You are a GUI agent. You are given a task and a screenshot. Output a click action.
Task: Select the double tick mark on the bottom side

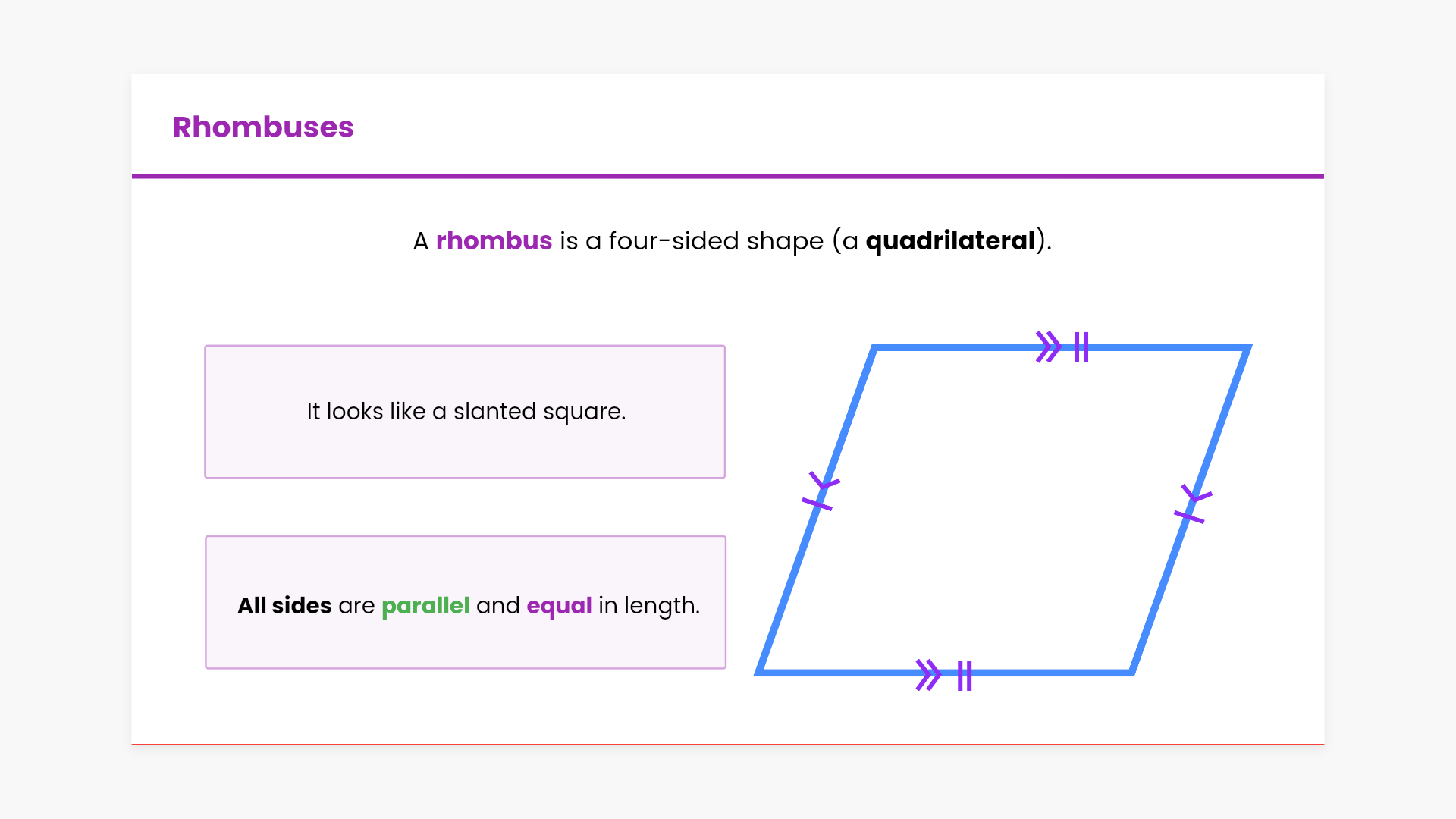(965, 675)
